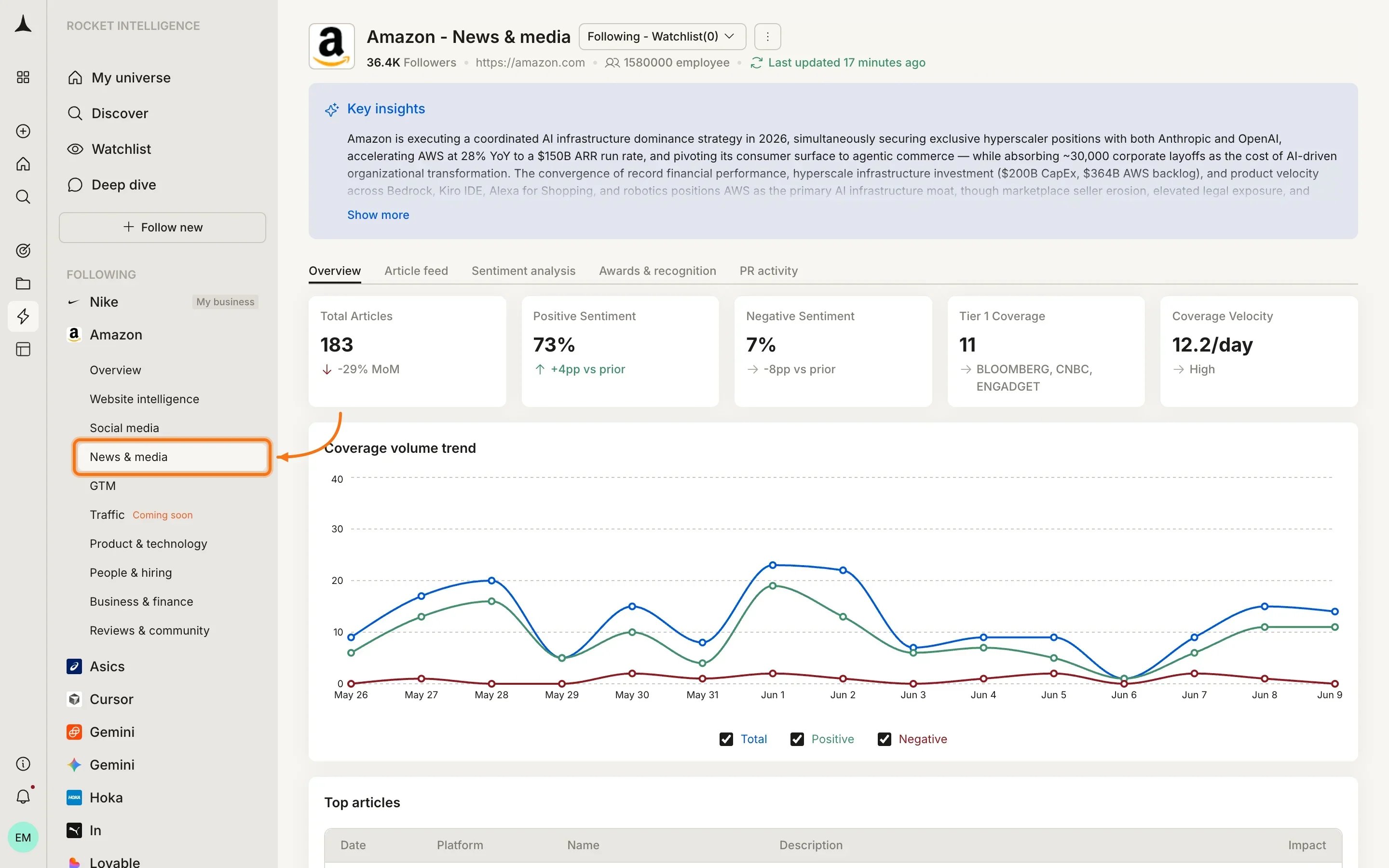Click the info circle icon at rail bottom

point(23,763)
